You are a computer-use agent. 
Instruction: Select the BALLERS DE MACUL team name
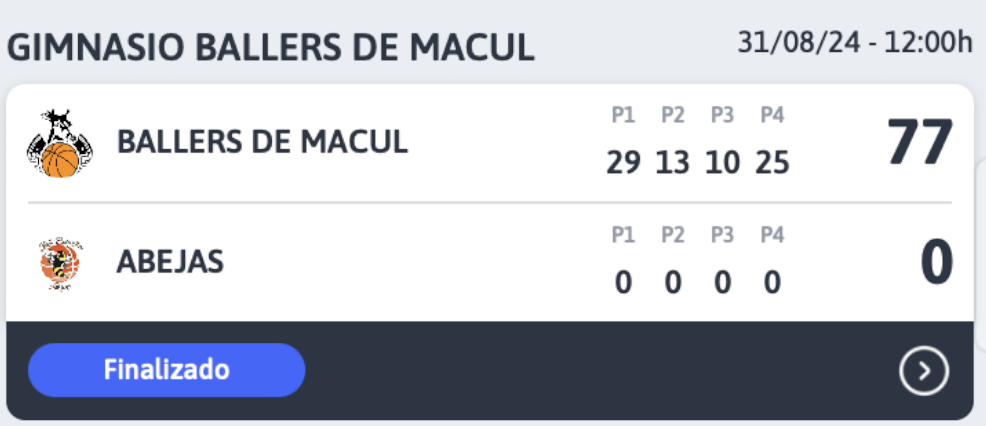(262, 142)
